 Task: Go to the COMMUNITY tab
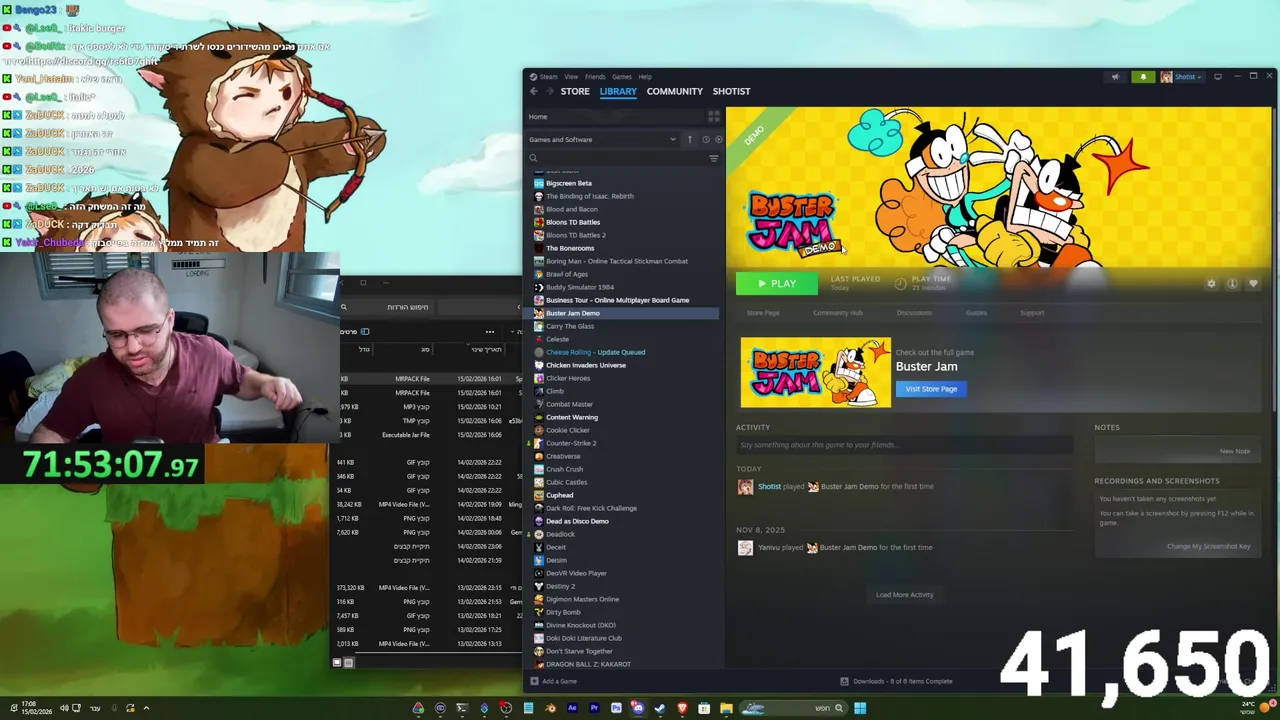[x=675, y=91]
